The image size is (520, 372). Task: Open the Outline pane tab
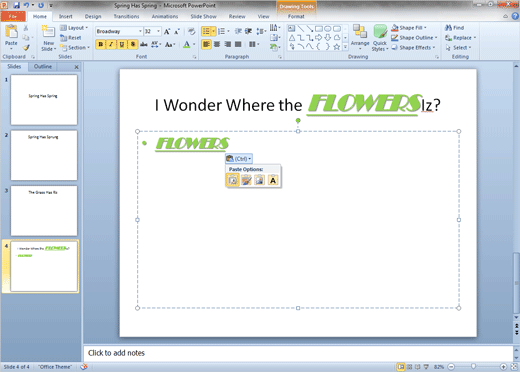(43, 67)
